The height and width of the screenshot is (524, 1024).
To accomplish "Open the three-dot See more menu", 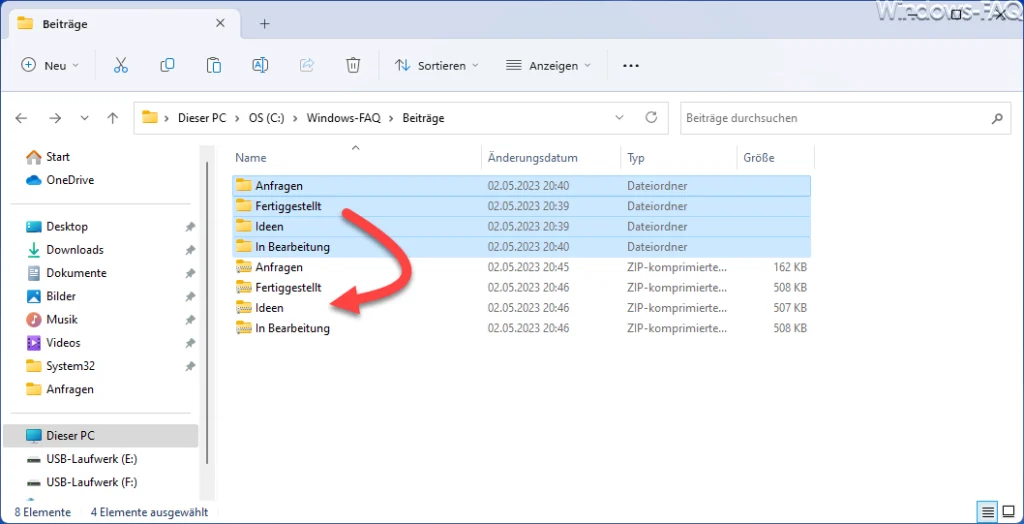I will point(630,65).
